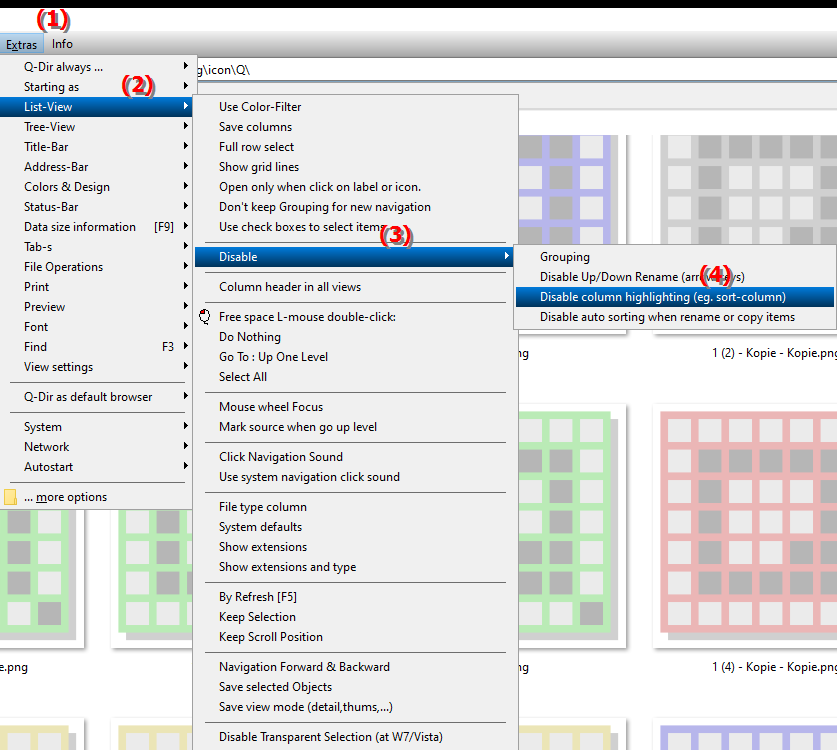Enable Click Navigation Sound

tap(356, 457)
